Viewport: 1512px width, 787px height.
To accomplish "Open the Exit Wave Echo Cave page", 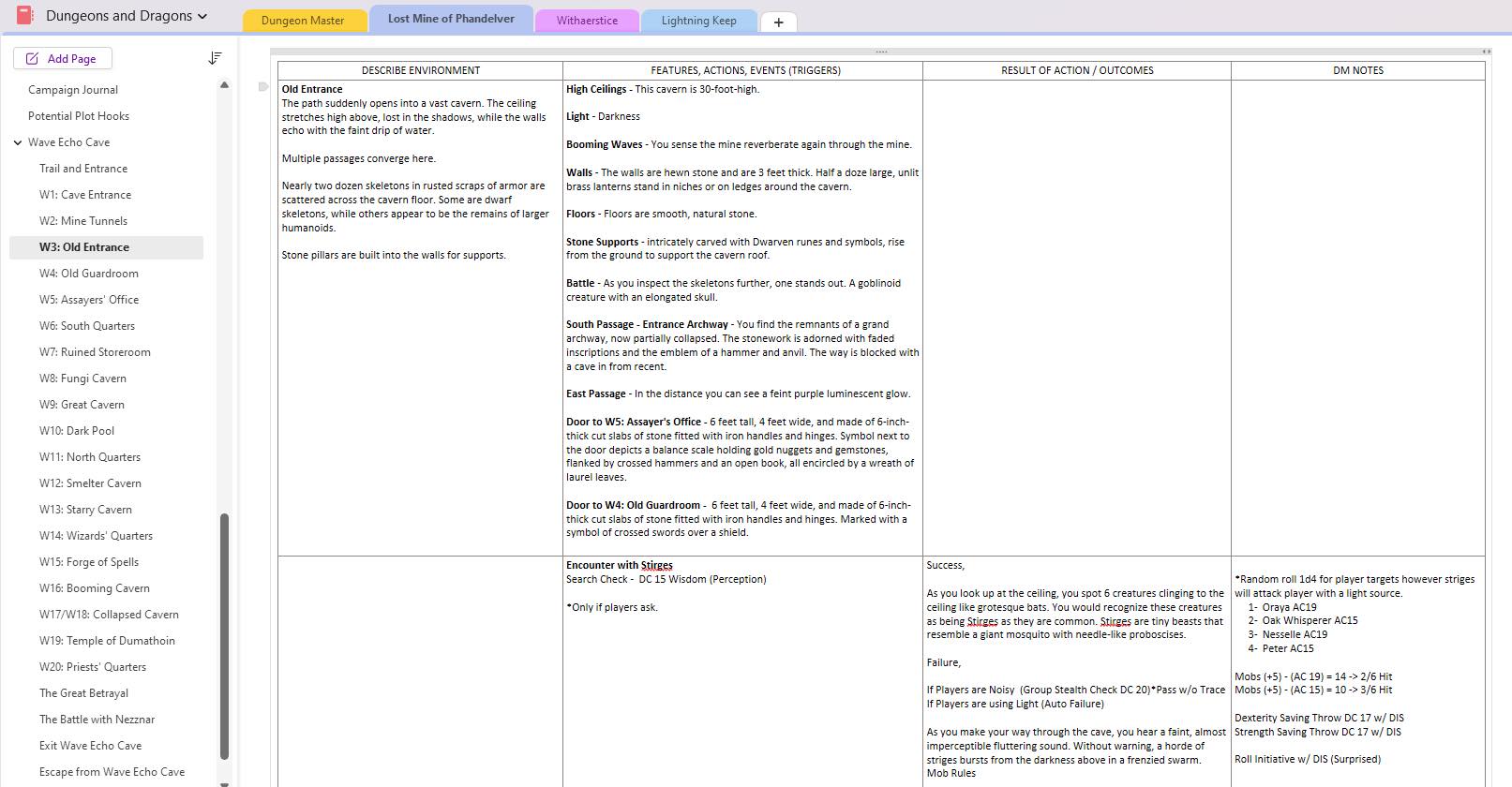I will [90, 746].
